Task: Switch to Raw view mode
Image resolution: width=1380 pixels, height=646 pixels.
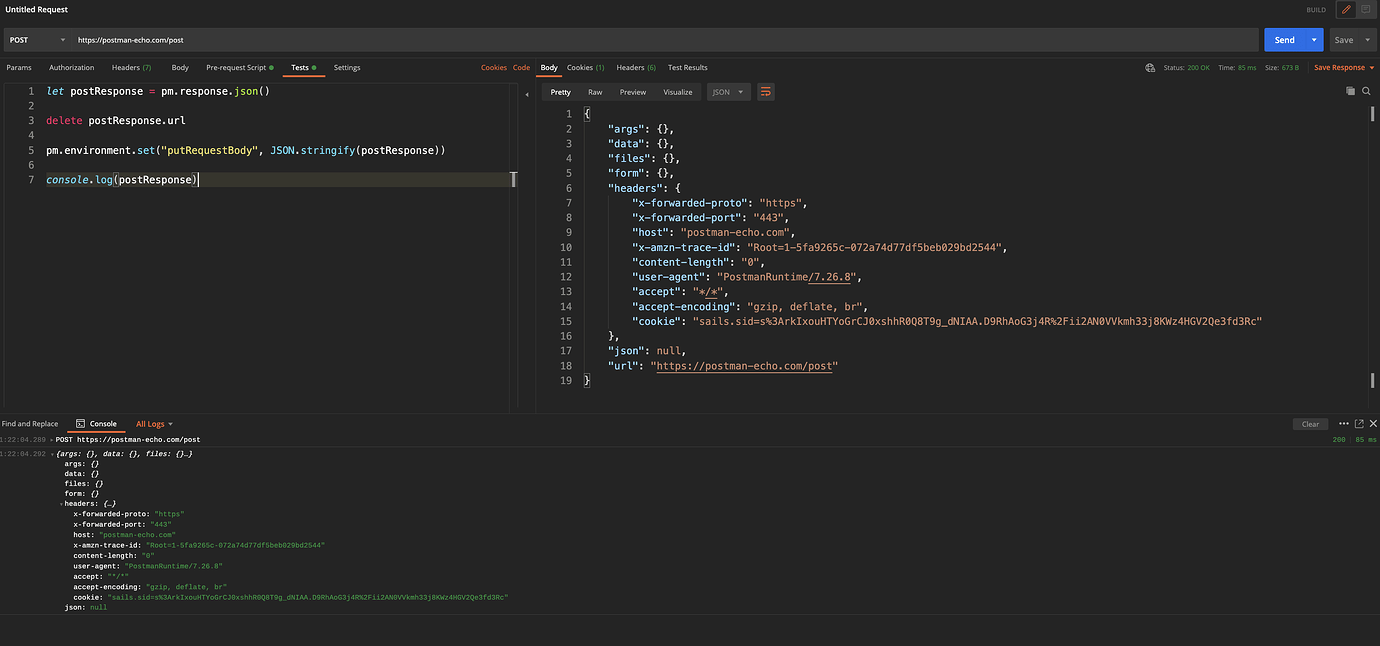Action: coord(595,91)
